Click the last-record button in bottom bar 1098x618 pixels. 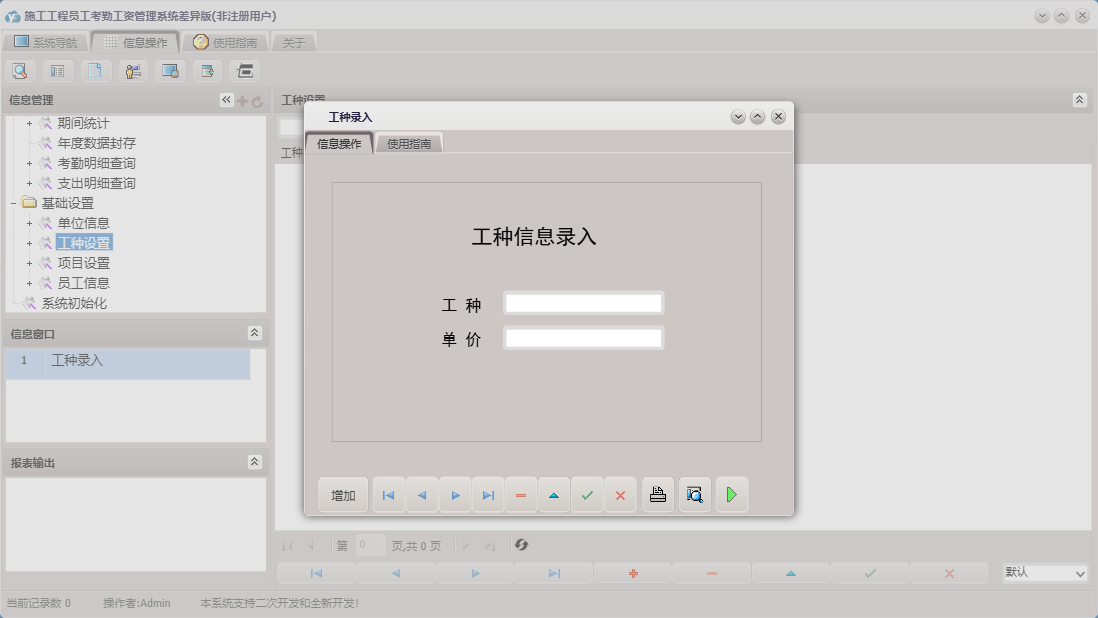[x=554, y=573]
